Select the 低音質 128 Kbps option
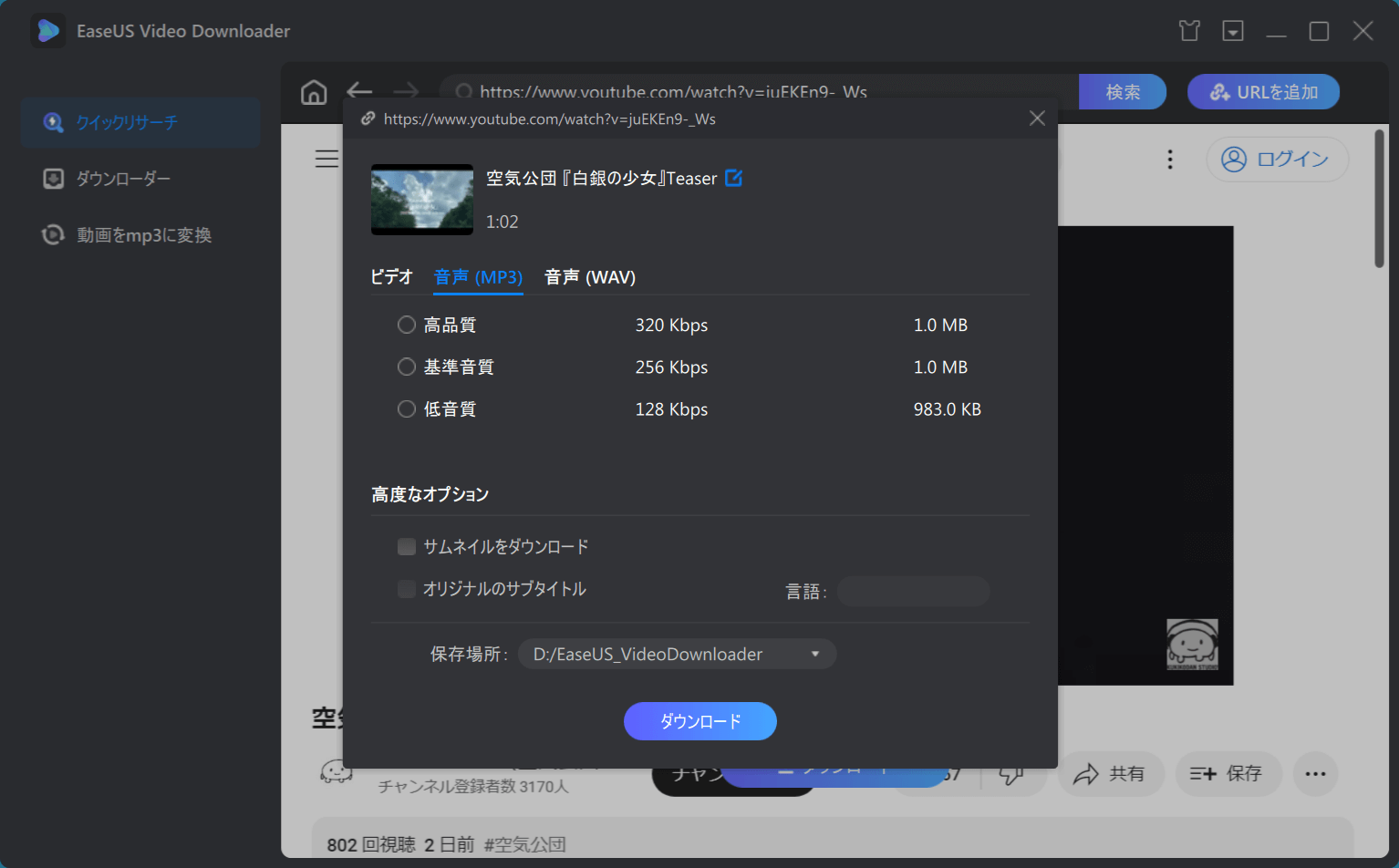The height and width of the screenshot is (868, 1399). pyautogui.click(x=407, y=408)
